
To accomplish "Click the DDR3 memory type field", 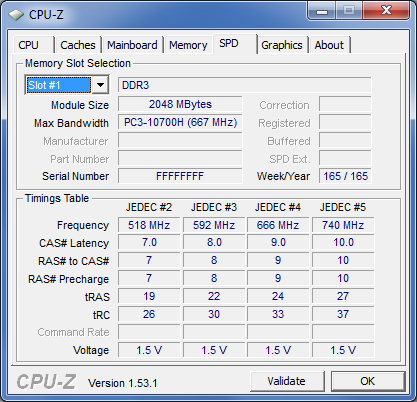I will point(244,85).
